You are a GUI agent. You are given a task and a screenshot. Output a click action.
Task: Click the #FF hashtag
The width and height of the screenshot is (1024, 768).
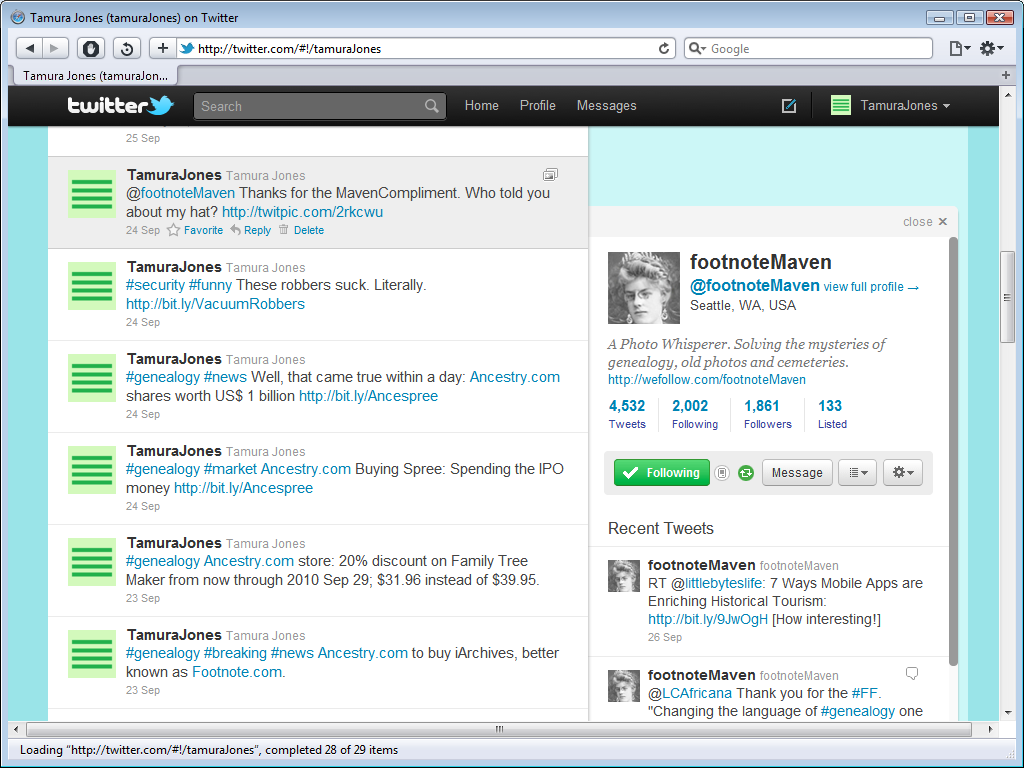(865, 694)
